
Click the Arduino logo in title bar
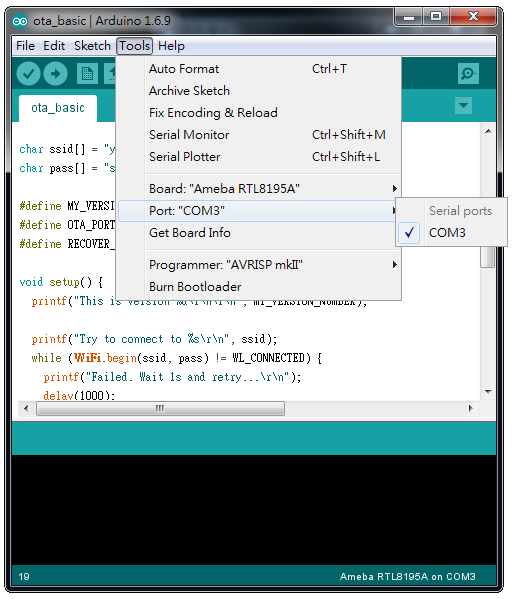click(x=20, y=21)
